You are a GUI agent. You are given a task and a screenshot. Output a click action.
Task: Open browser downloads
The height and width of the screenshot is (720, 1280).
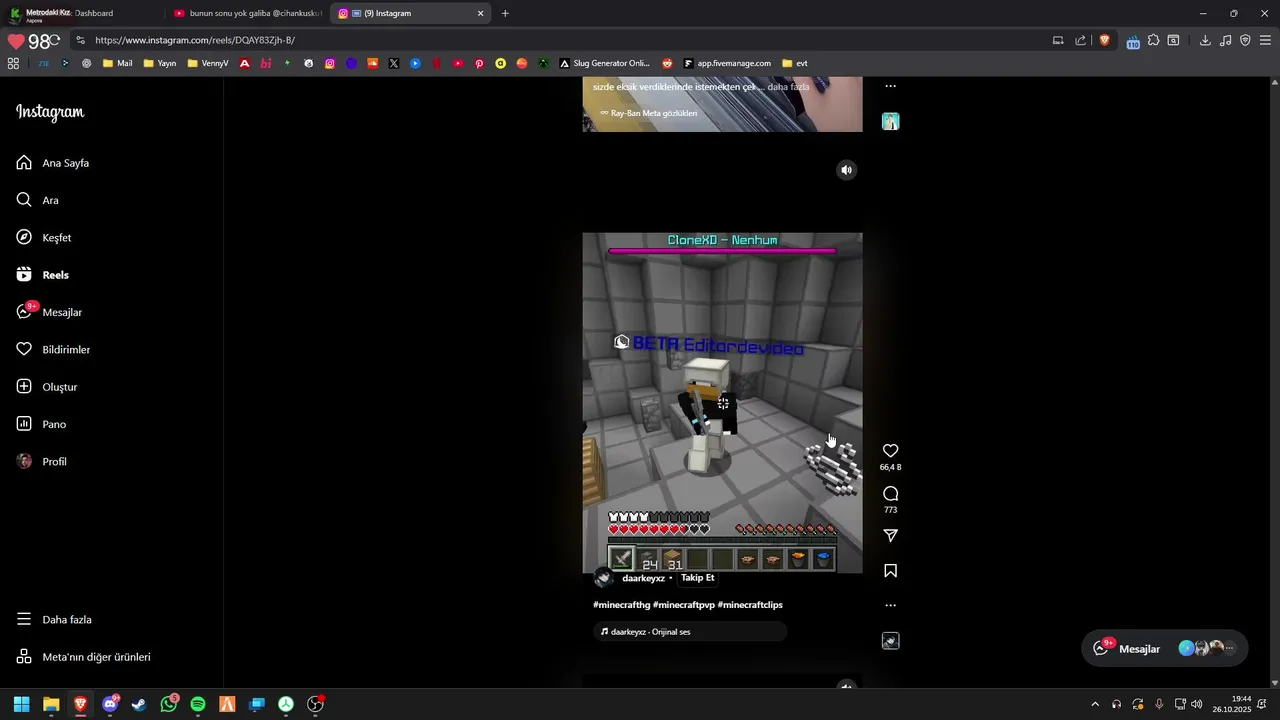click(x=1205, y=40)
